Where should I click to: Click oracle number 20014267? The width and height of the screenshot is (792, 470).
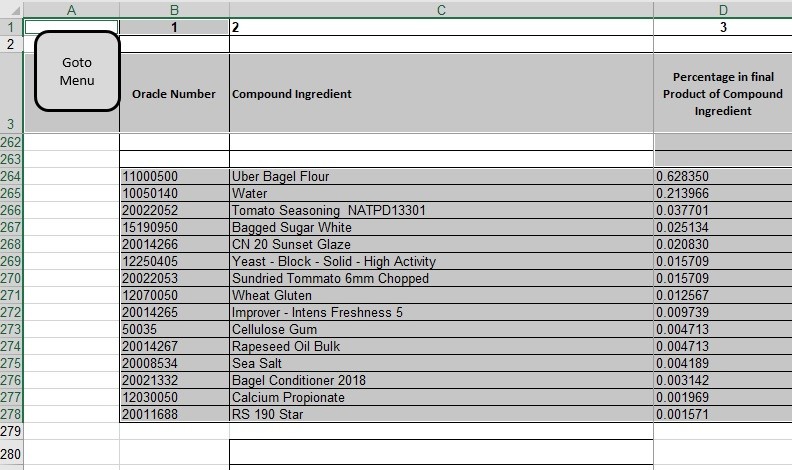click(x=174, y=346)
